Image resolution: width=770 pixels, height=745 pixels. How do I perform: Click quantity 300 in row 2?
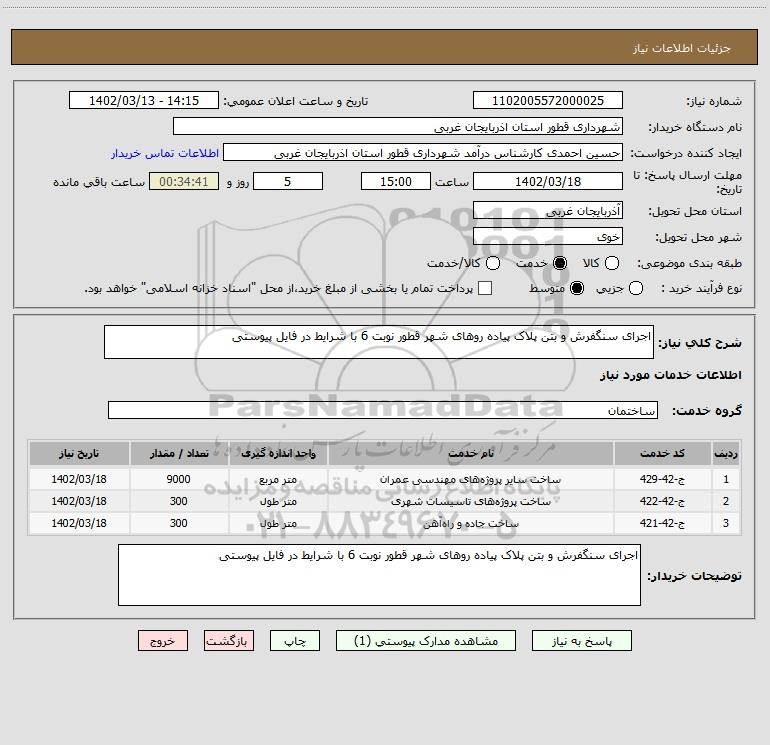(x=179, y=501)
